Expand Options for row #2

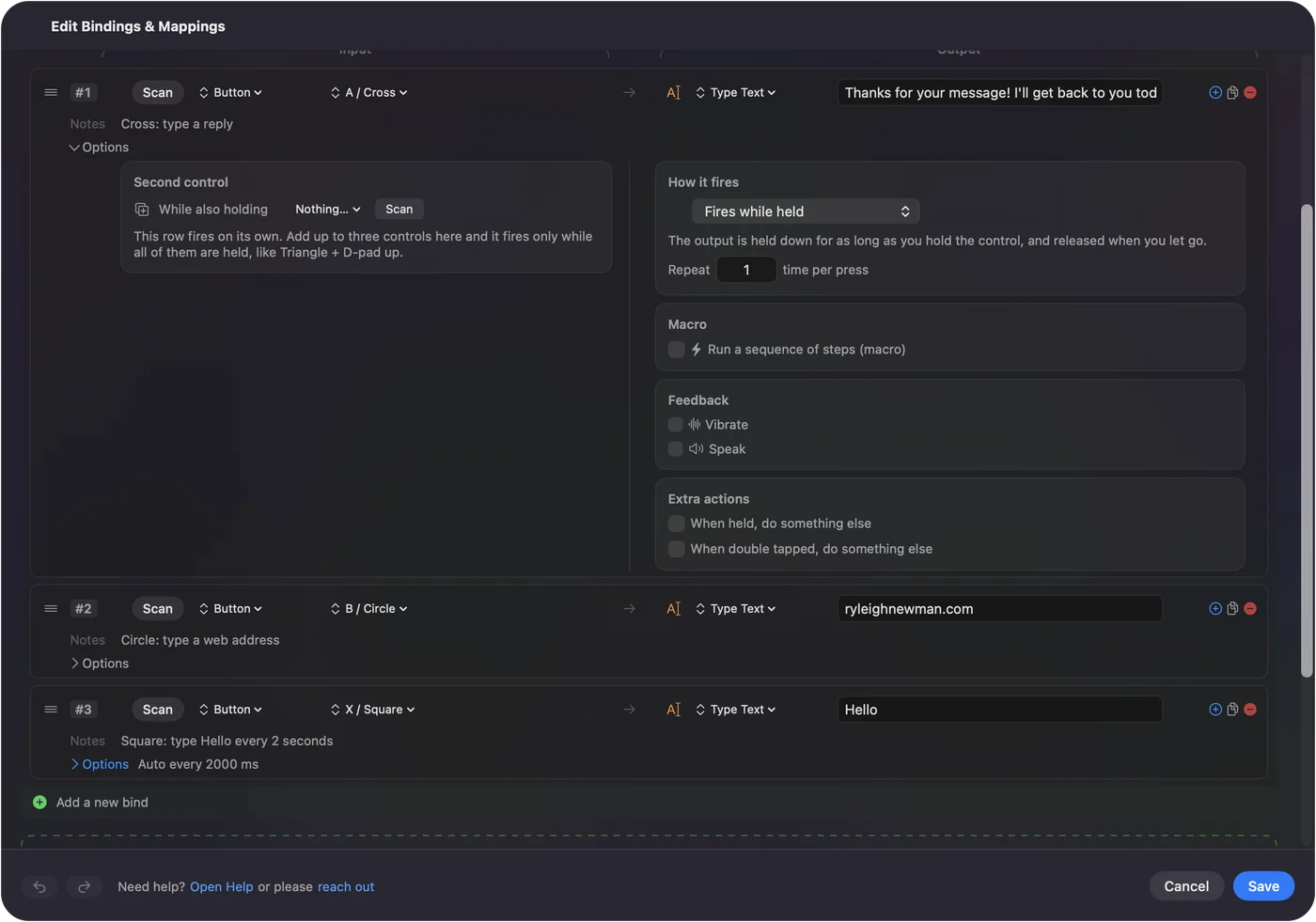point(99,663)
